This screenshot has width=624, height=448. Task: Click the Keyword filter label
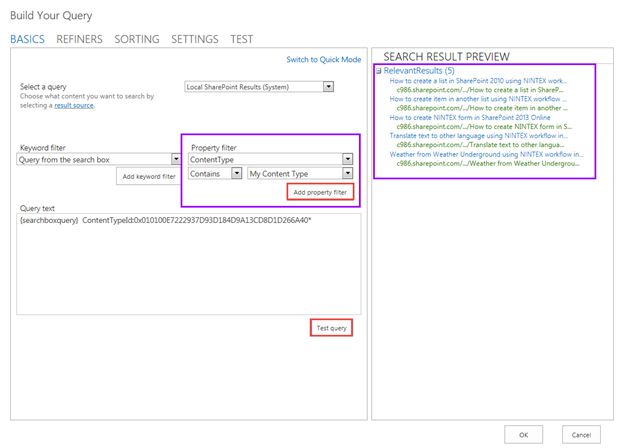click(x=43, y=148)
